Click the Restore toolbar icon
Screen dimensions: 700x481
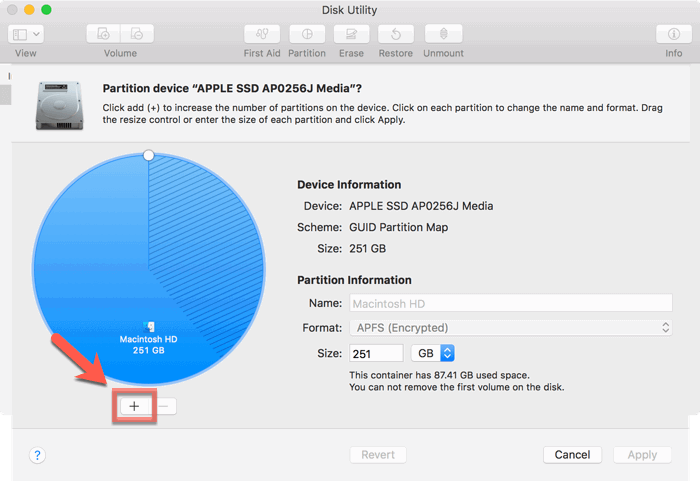pyautogui.click(x=396, y=34)
